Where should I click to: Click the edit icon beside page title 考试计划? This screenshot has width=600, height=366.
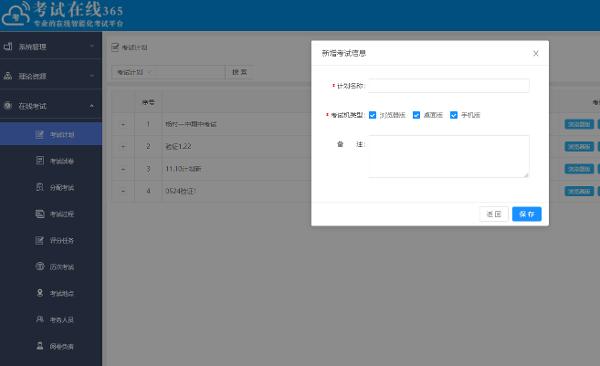[x=115, y=47]
